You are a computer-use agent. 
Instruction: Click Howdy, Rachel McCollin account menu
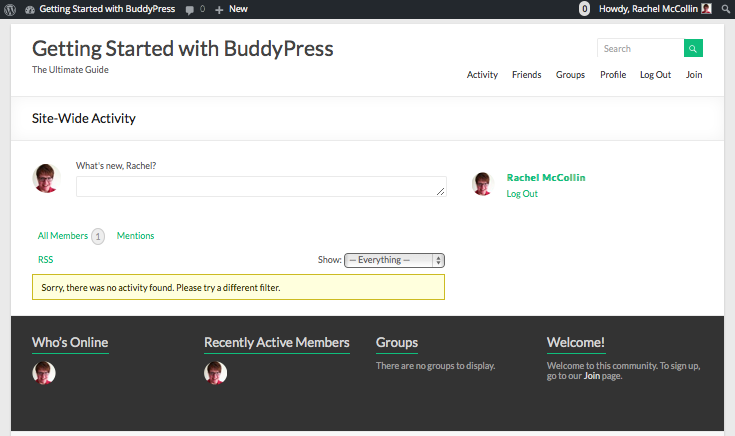(x=655, y=9)
